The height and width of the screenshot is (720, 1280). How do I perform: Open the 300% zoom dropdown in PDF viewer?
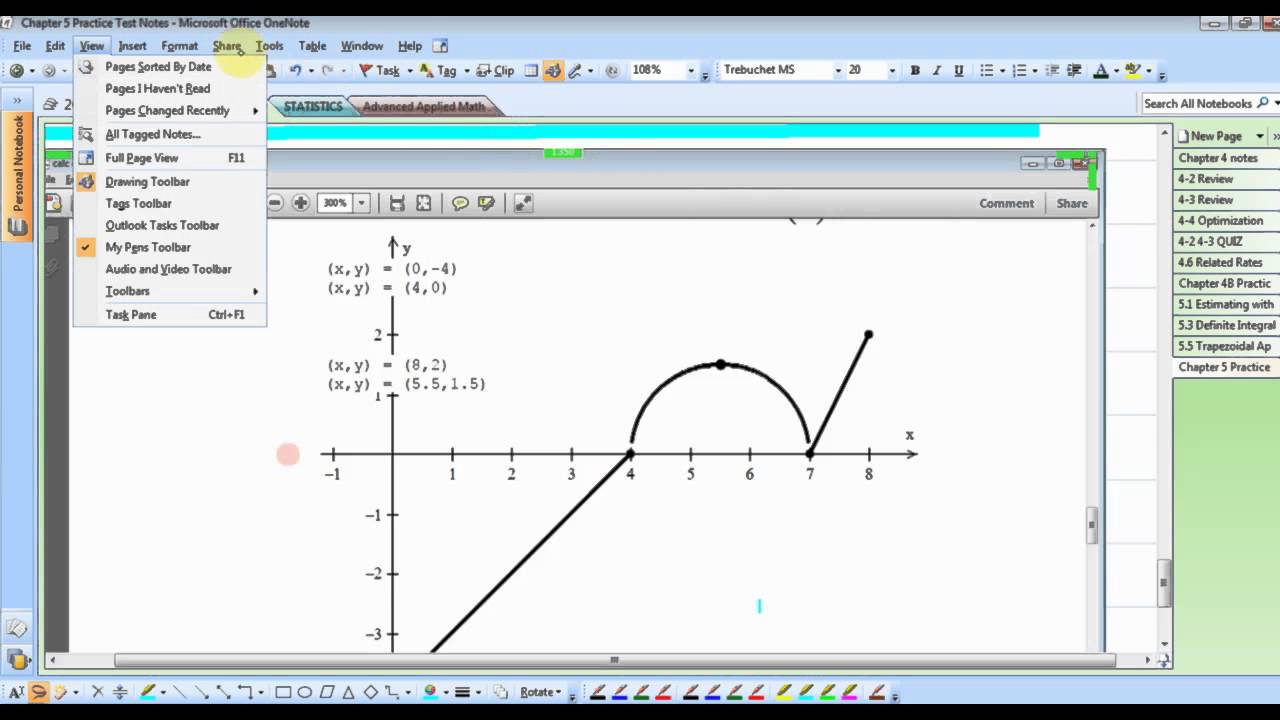pyautogui.click(x=361, y=203)
